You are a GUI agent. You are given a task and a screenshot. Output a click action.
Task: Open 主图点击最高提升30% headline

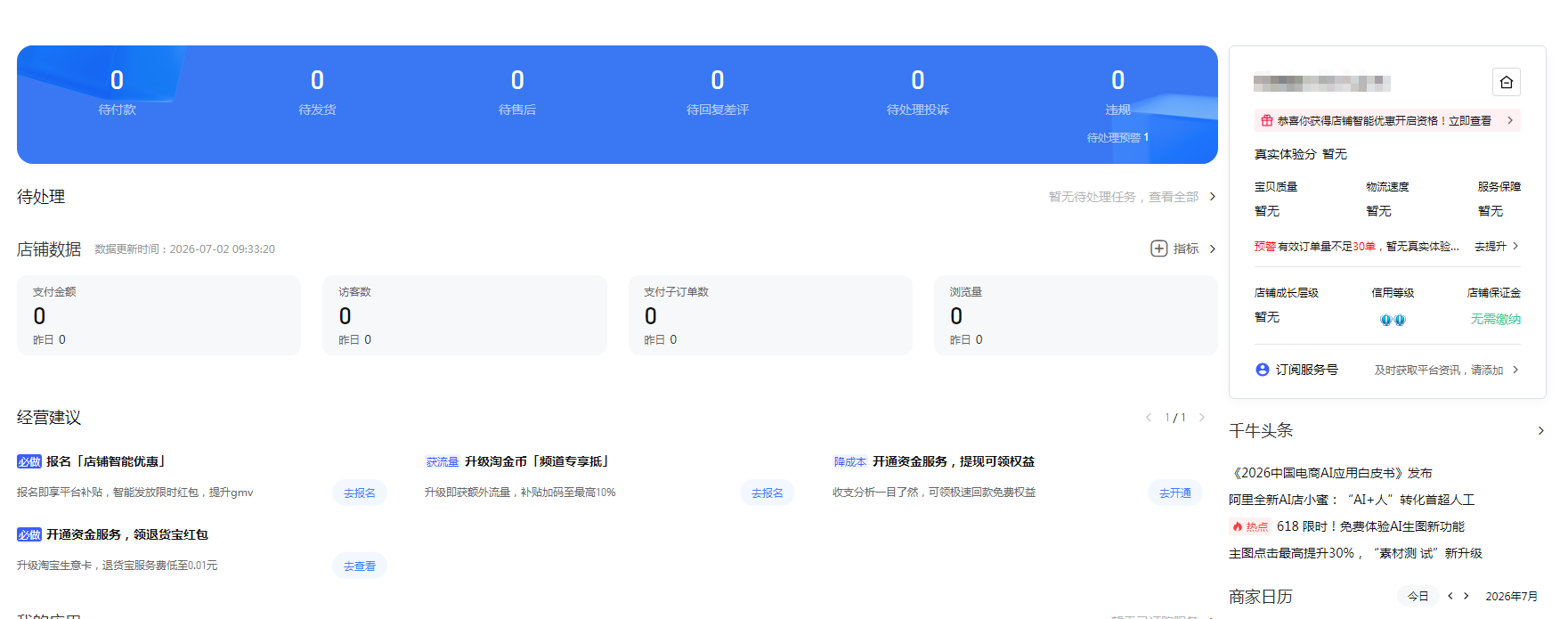click(x=1355, y=553)
